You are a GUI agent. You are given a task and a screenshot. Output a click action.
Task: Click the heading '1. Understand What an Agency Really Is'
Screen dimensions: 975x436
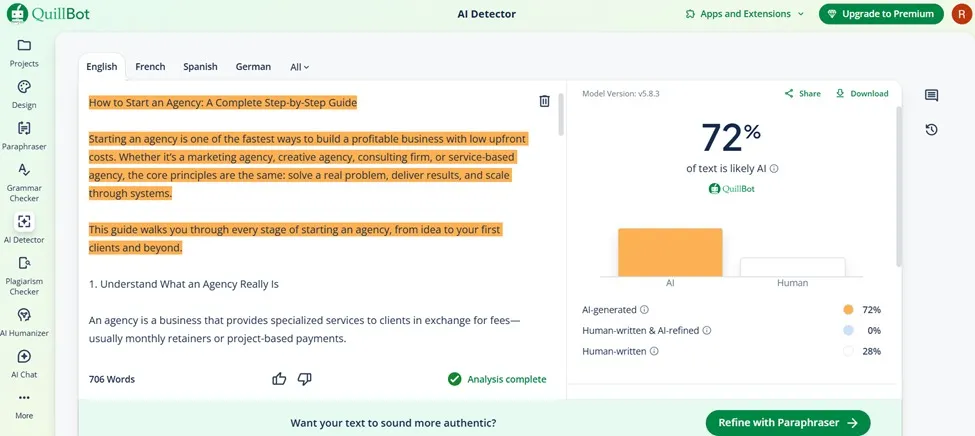pyautogui.click(x=183, y=284)
